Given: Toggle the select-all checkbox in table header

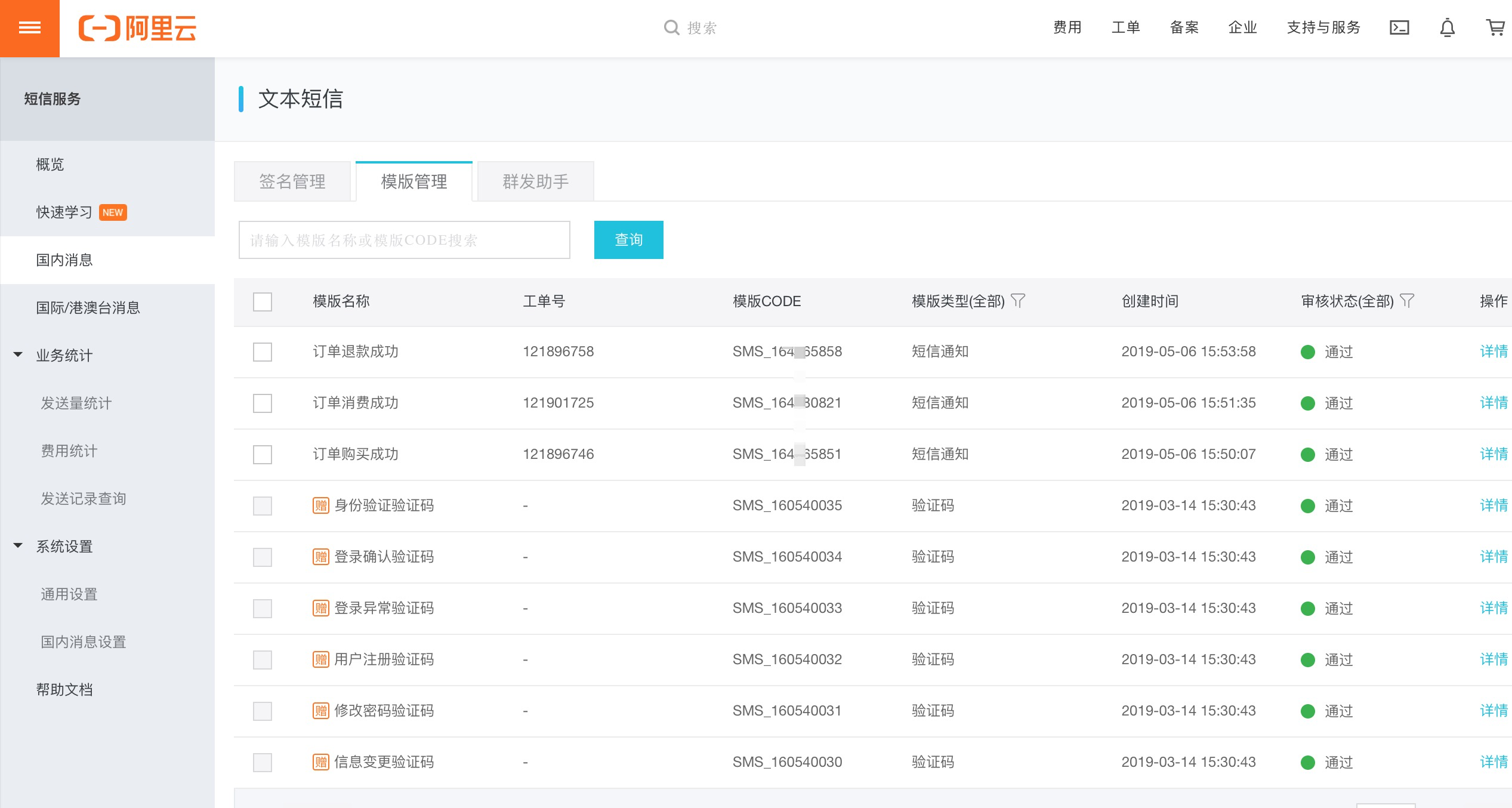Looking at the screenshot, I should tap(263, 301).
